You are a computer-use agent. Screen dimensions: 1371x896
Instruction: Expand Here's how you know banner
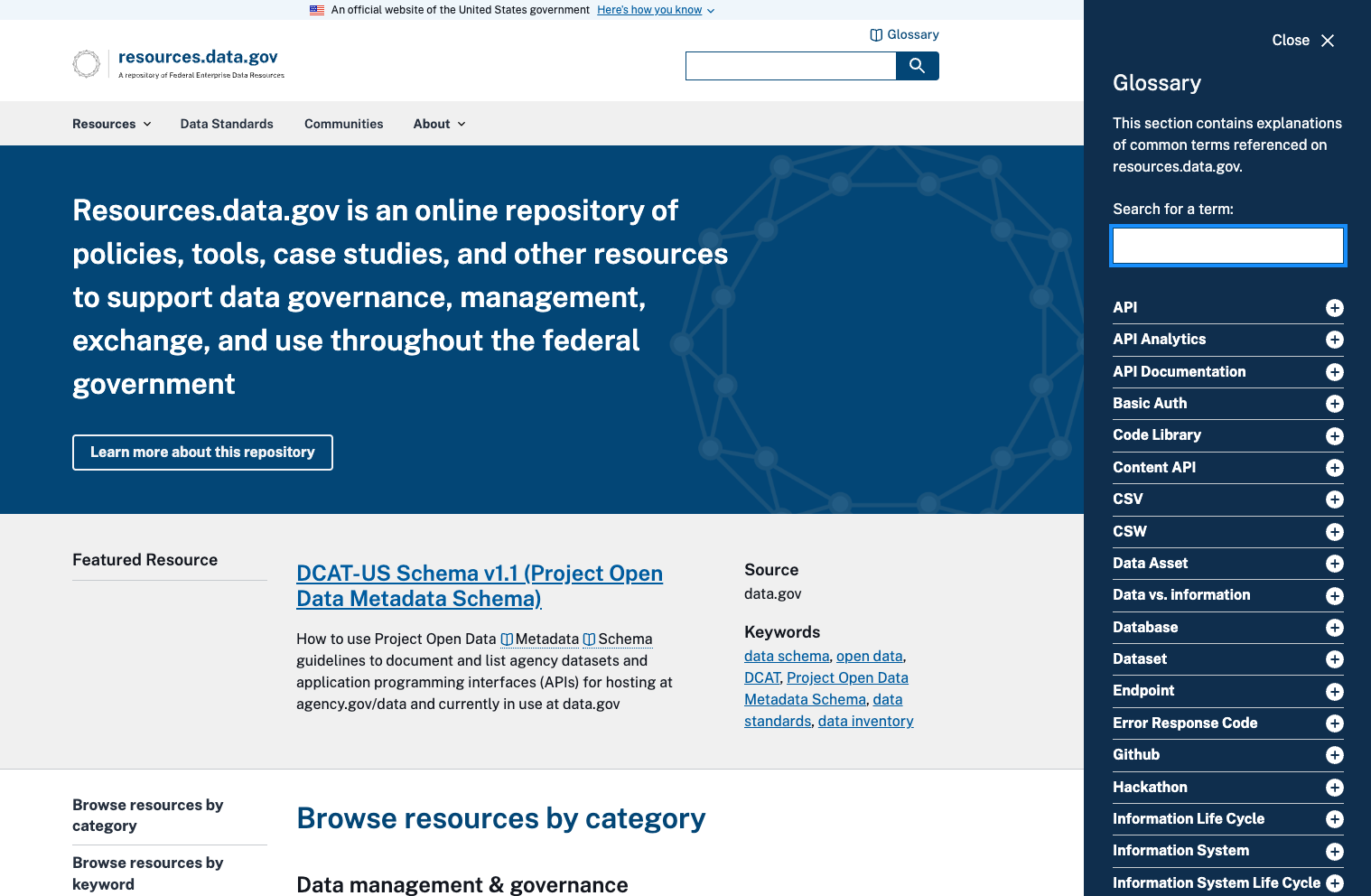656,10
